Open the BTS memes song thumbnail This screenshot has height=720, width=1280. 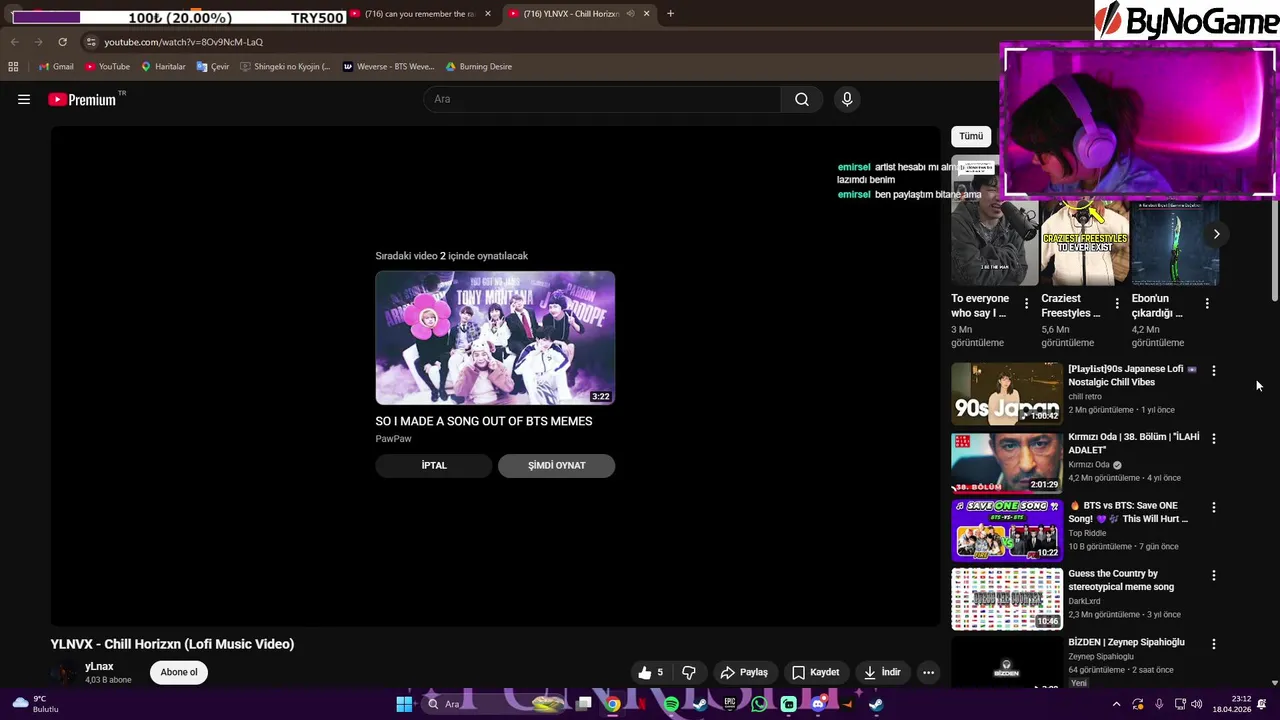click(x=495, y=338)
